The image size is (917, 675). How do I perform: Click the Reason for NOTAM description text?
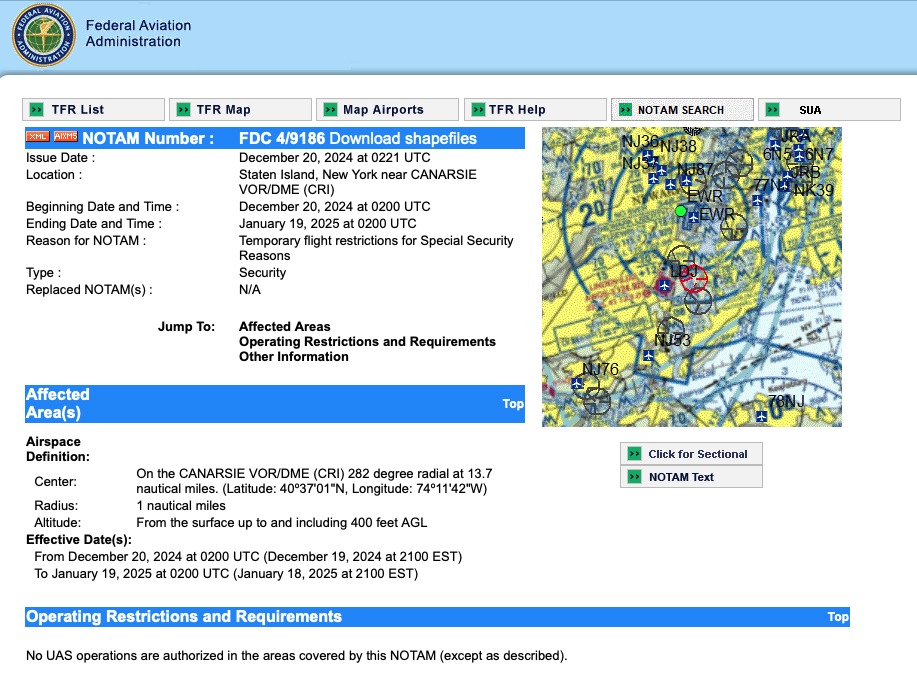coord(376,248)
